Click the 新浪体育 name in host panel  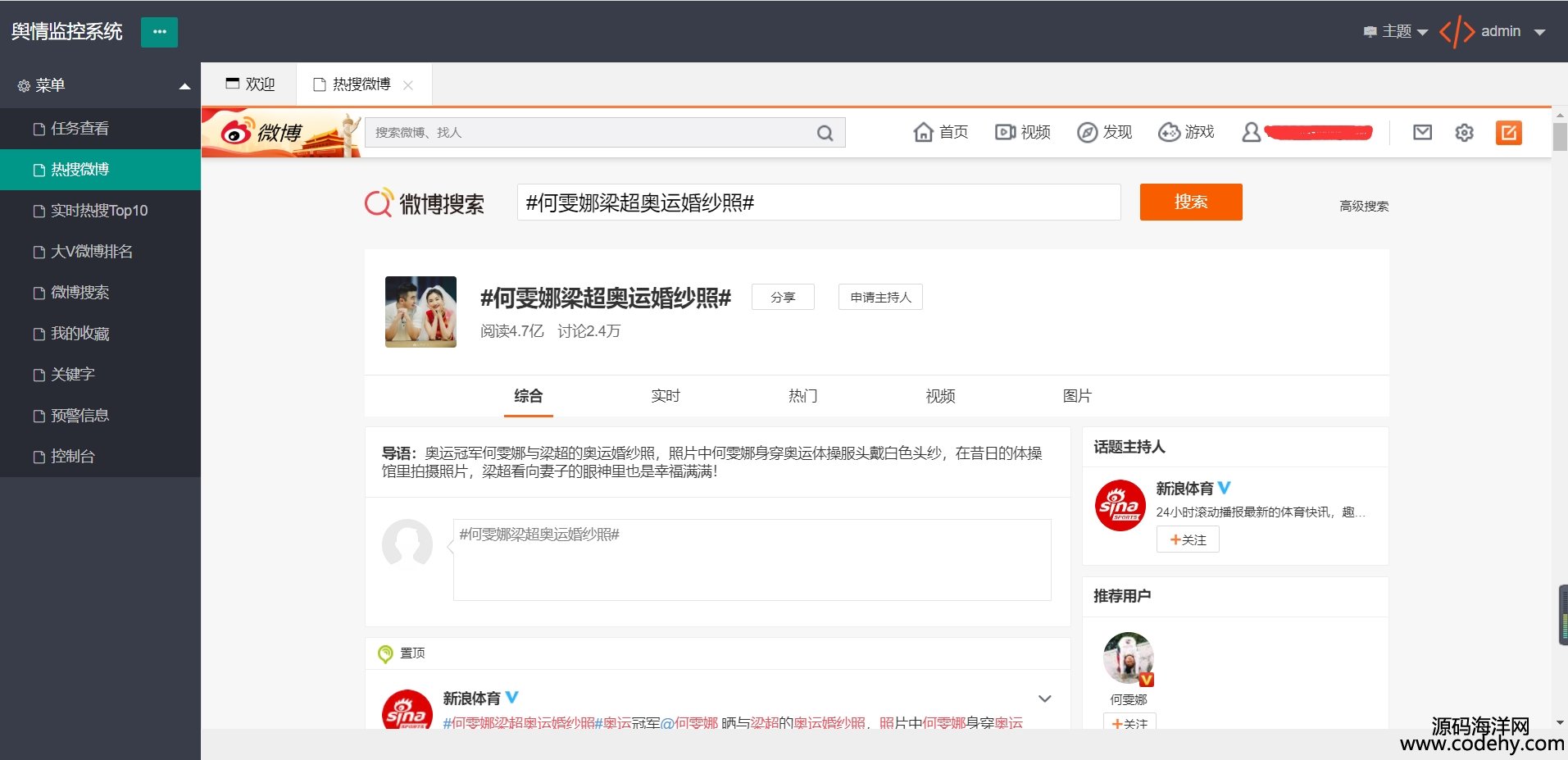[x=1184, y=489]
